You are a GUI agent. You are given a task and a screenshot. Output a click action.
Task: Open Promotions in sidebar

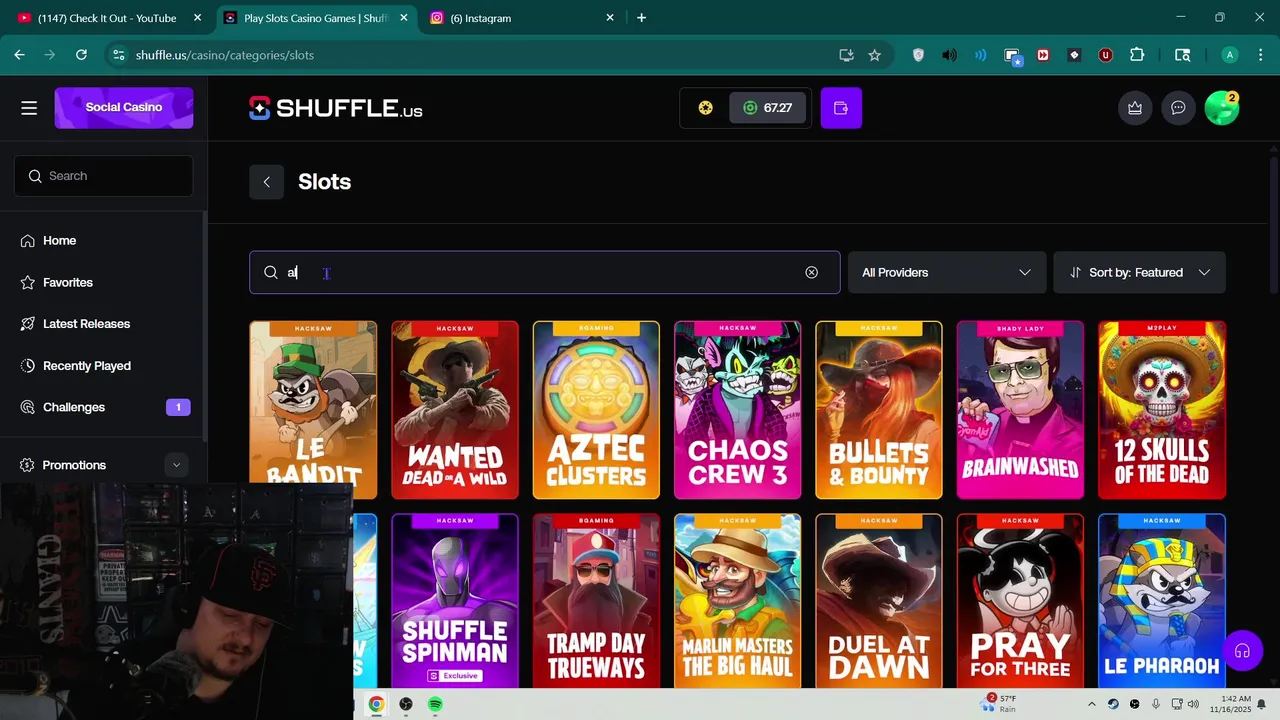(74, 465)
